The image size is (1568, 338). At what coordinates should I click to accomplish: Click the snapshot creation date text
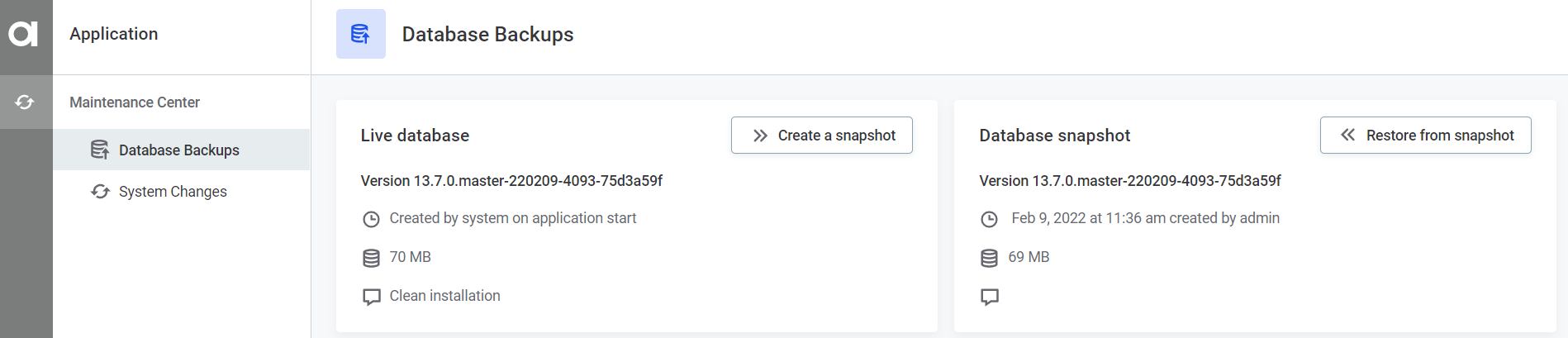click(x=1145, y=218)
